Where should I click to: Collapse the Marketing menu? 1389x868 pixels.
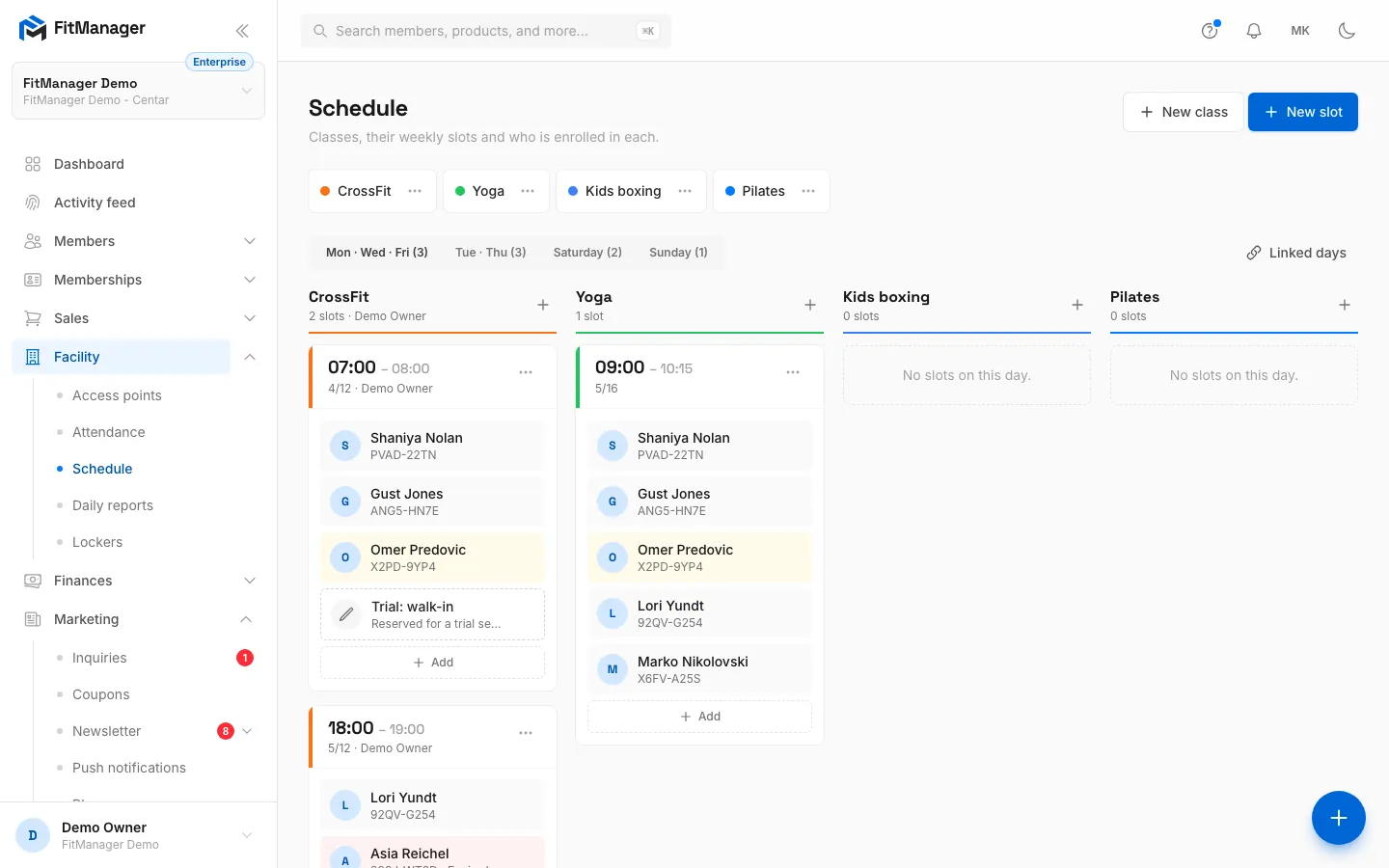point(246,619)
